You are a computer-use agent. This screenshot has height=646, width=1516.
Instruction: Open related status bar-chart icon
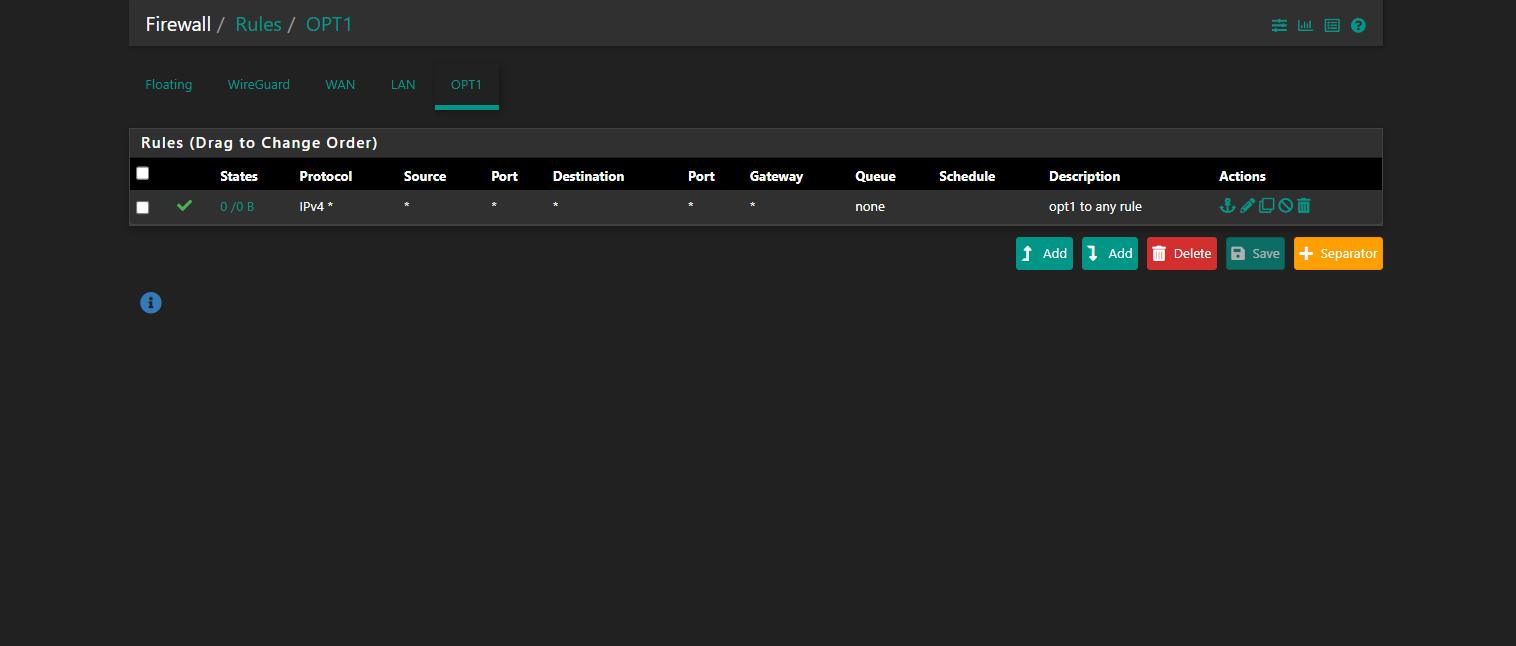1305,25
